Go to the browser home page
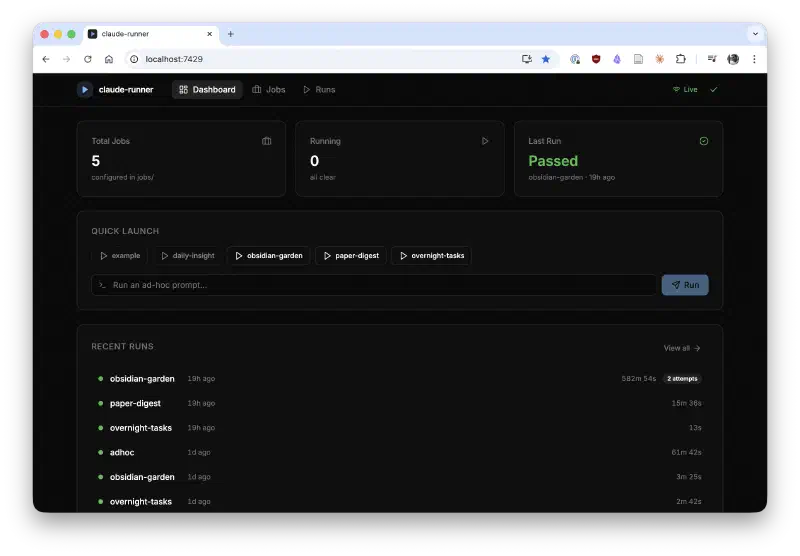This screenshot has width=800, height=556. click(x=109, y=59)
